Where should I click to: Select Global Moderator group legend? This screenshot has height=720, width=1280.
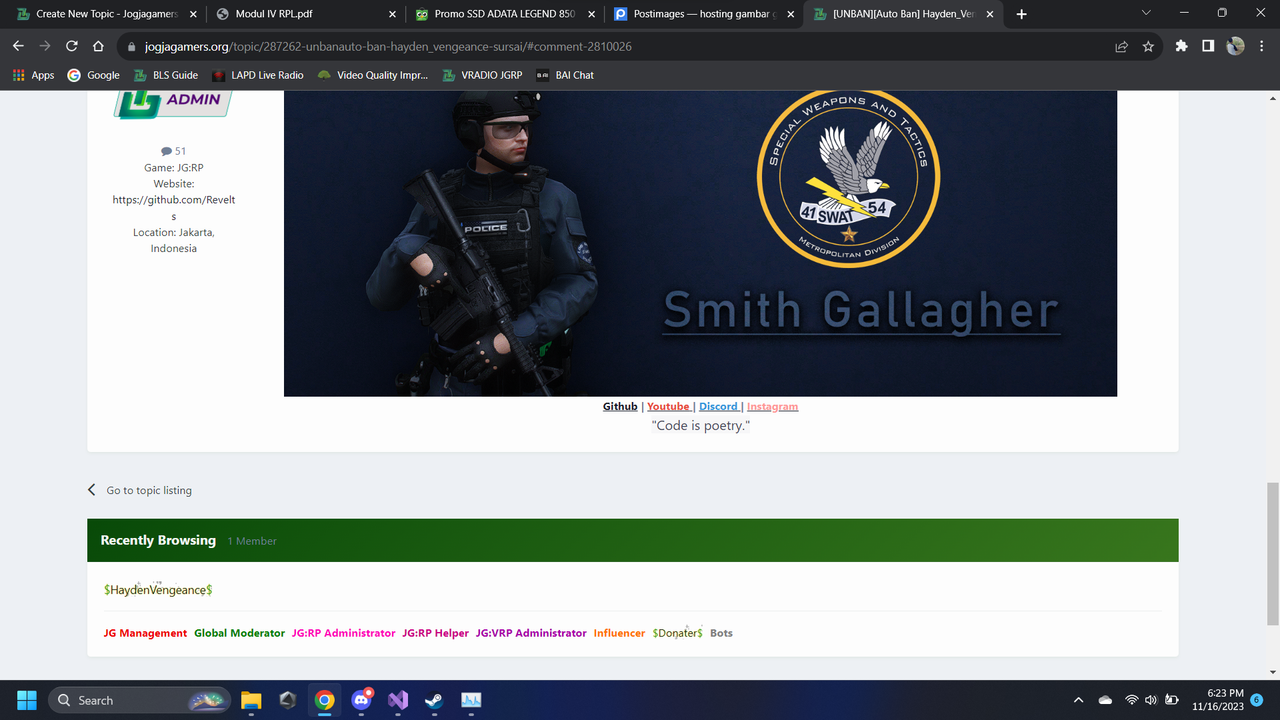pos(239,633)
